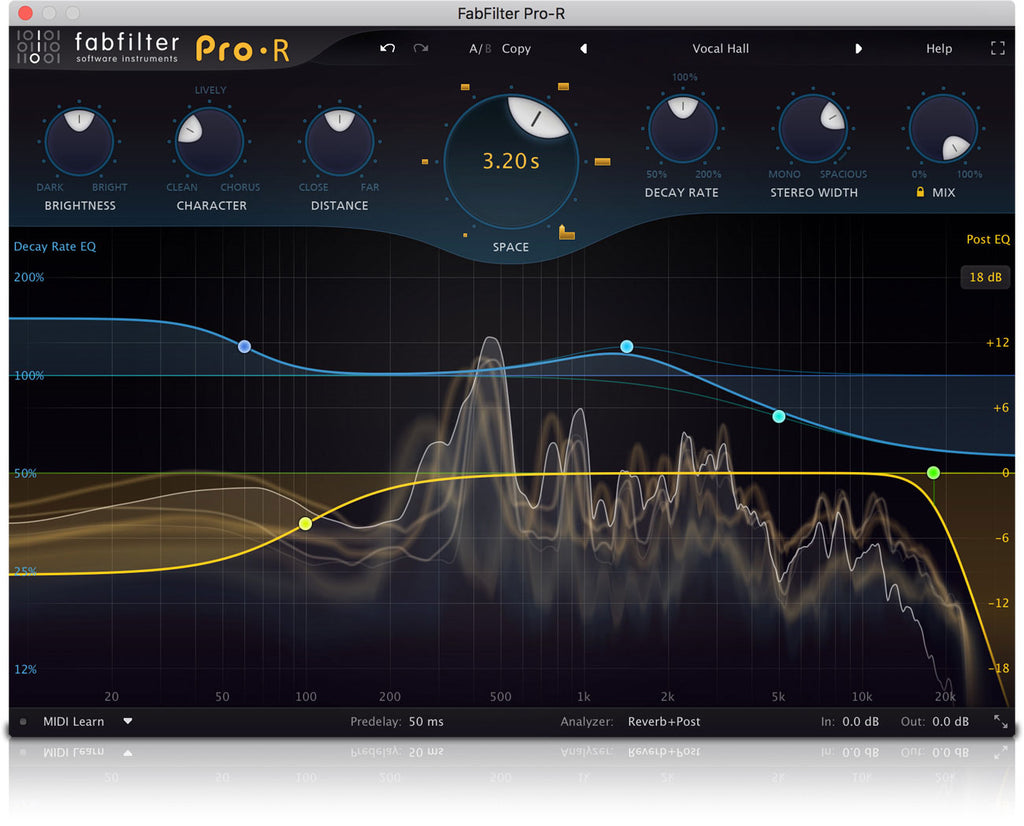Select the small room marker left of Space knob

click(x=424, y=161)
